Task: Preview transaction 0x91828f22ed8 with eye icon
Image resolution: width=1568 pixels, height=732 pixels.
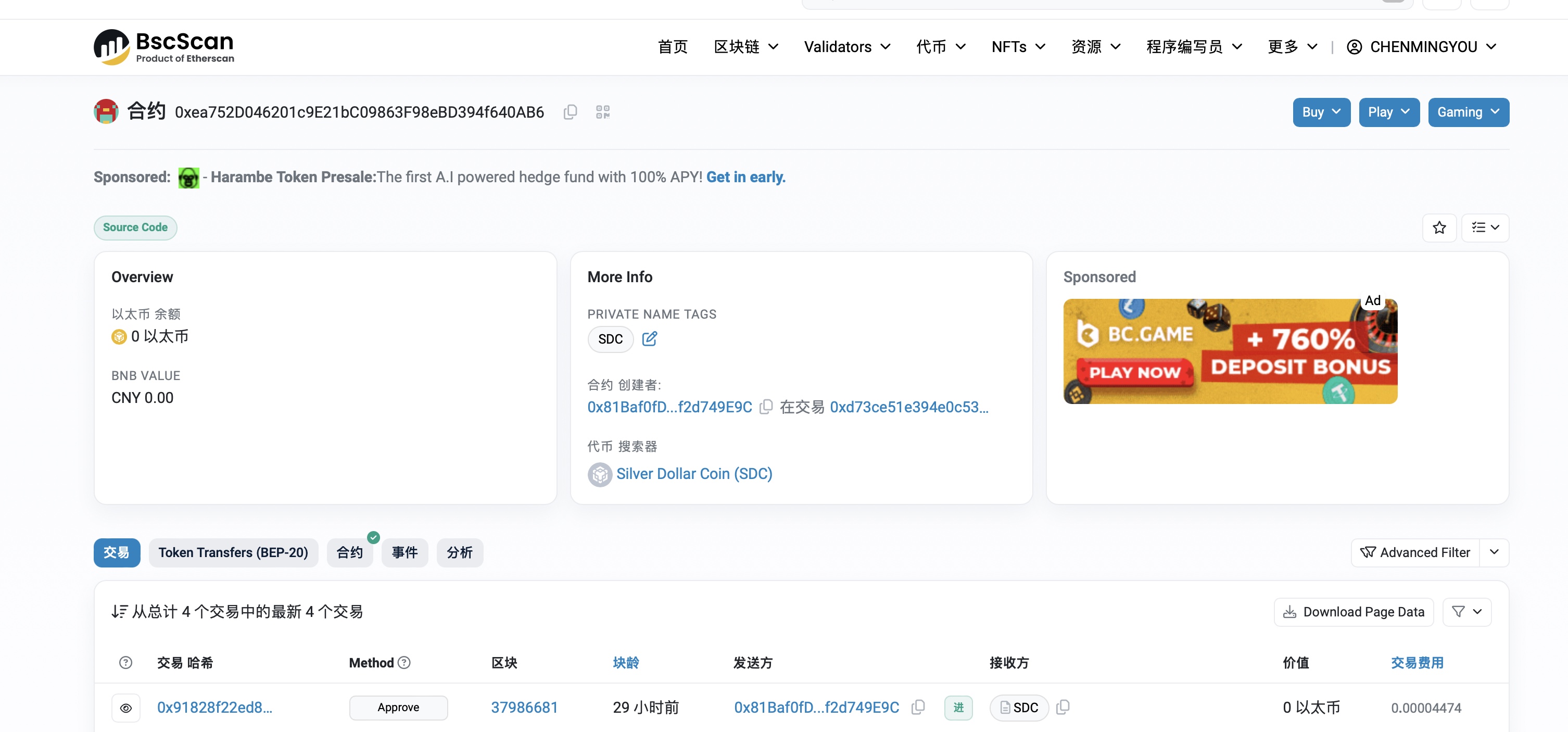Action: [x=126, y=708]
